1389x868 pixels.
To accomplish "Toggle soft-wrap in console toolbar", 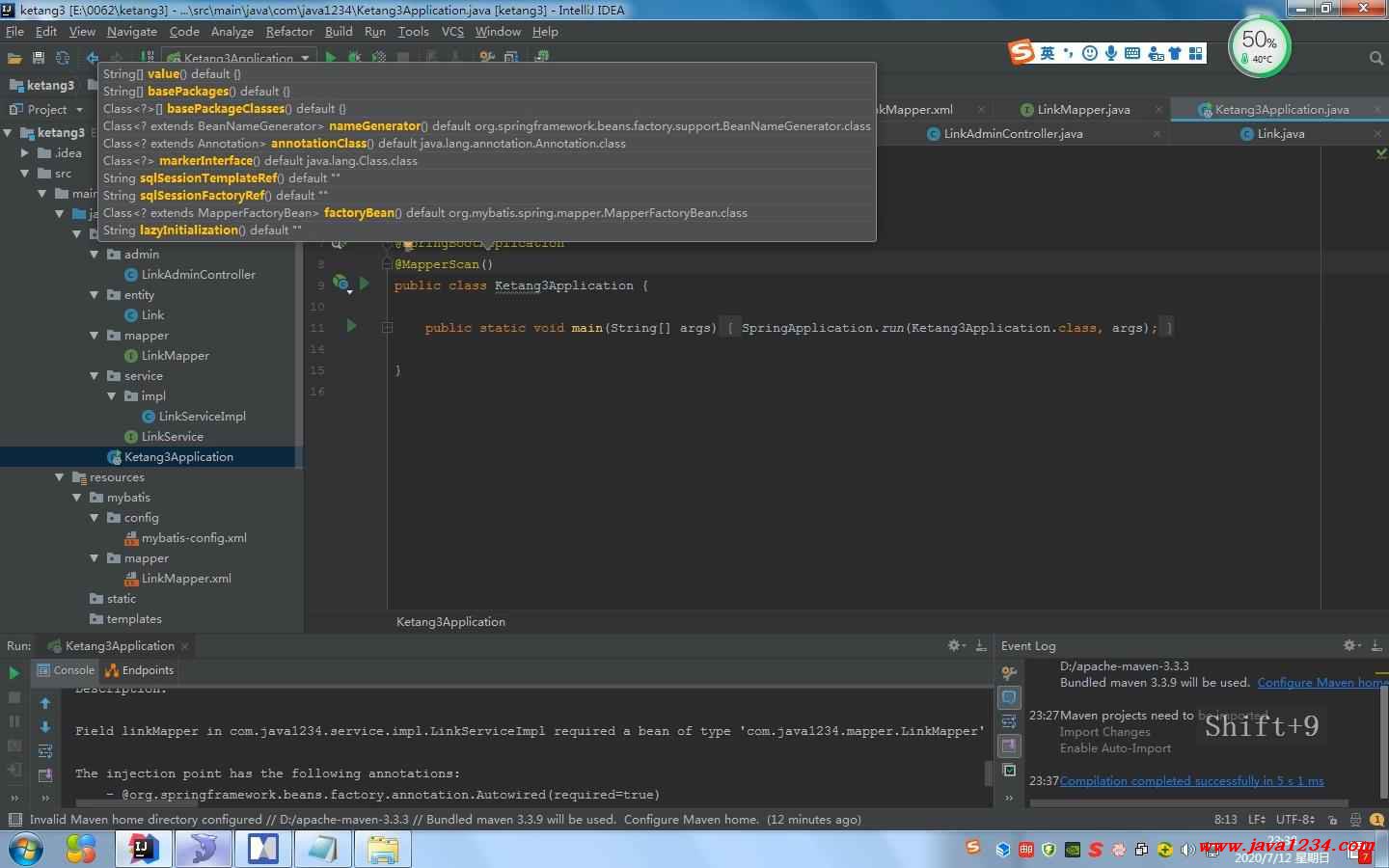I will click(44, 750).
